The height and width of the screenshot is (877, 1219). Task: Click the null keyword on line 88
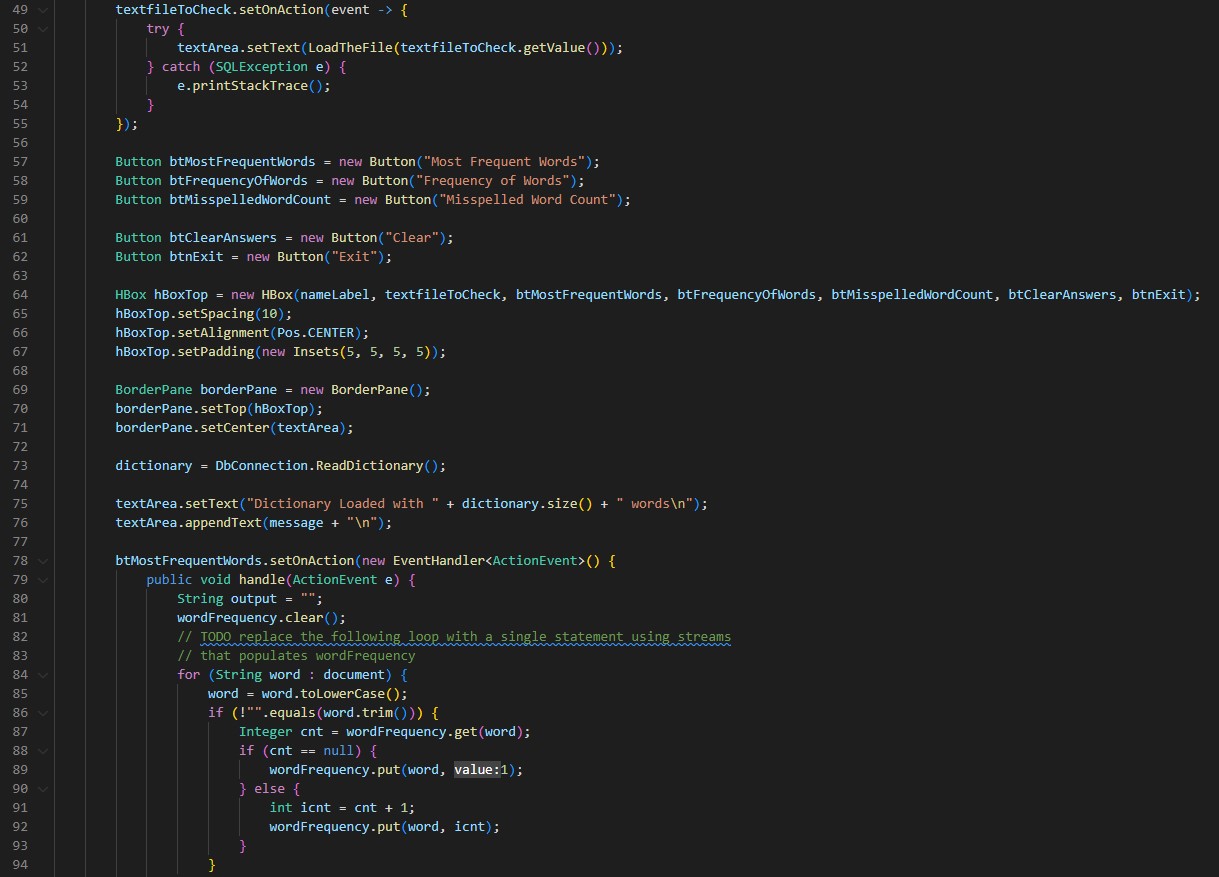pos(339,751)
